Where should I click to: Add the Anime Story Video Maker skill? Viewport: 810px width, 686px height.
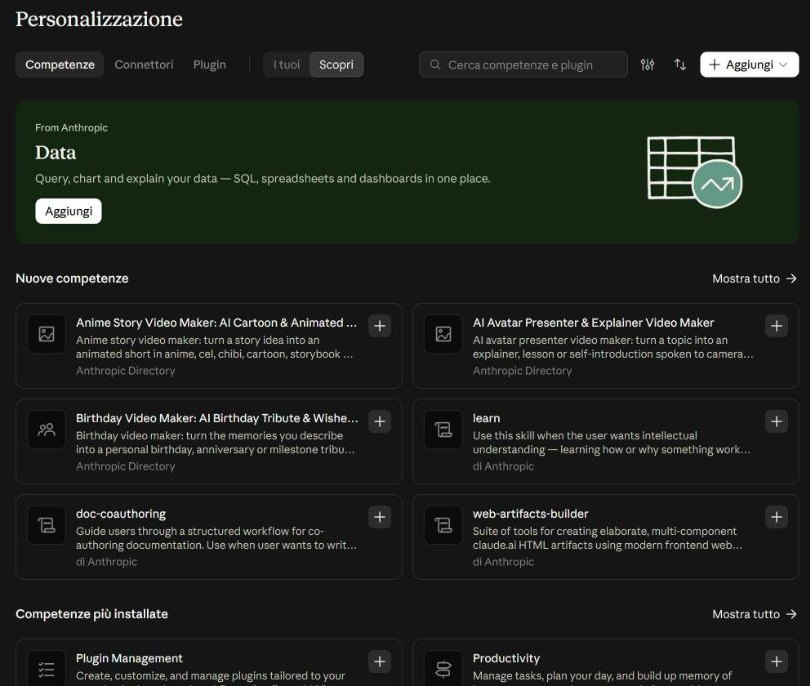(x=380, y=326)
